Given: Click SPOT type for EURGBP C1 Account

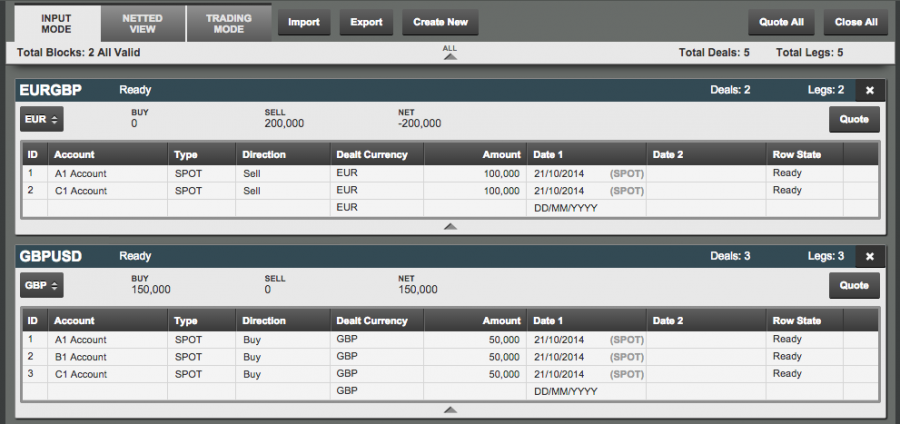Looking at the screenshot, I should click(188, 190).
